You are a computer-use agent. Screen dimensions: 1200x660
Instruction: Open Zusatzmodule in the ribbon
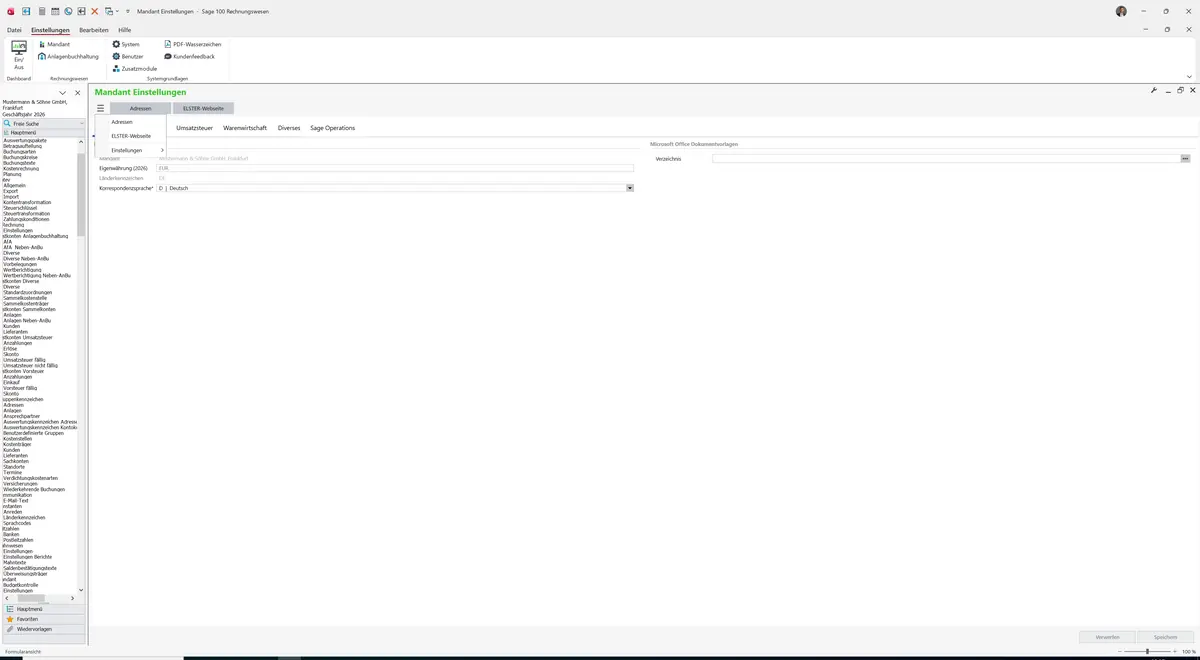(135, 69)
